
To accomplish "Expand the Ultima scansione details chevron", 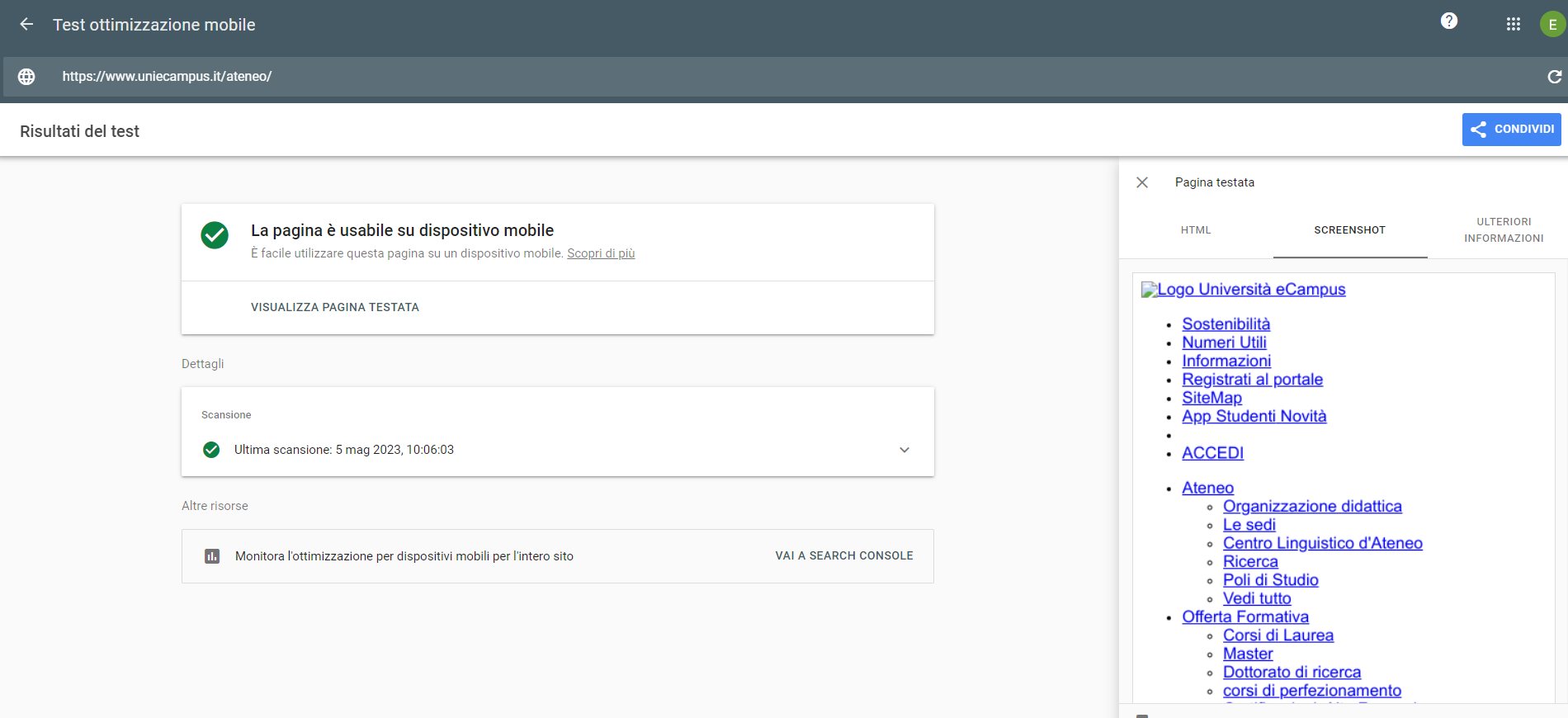I will pyautogui.click(x=904, y=450).
